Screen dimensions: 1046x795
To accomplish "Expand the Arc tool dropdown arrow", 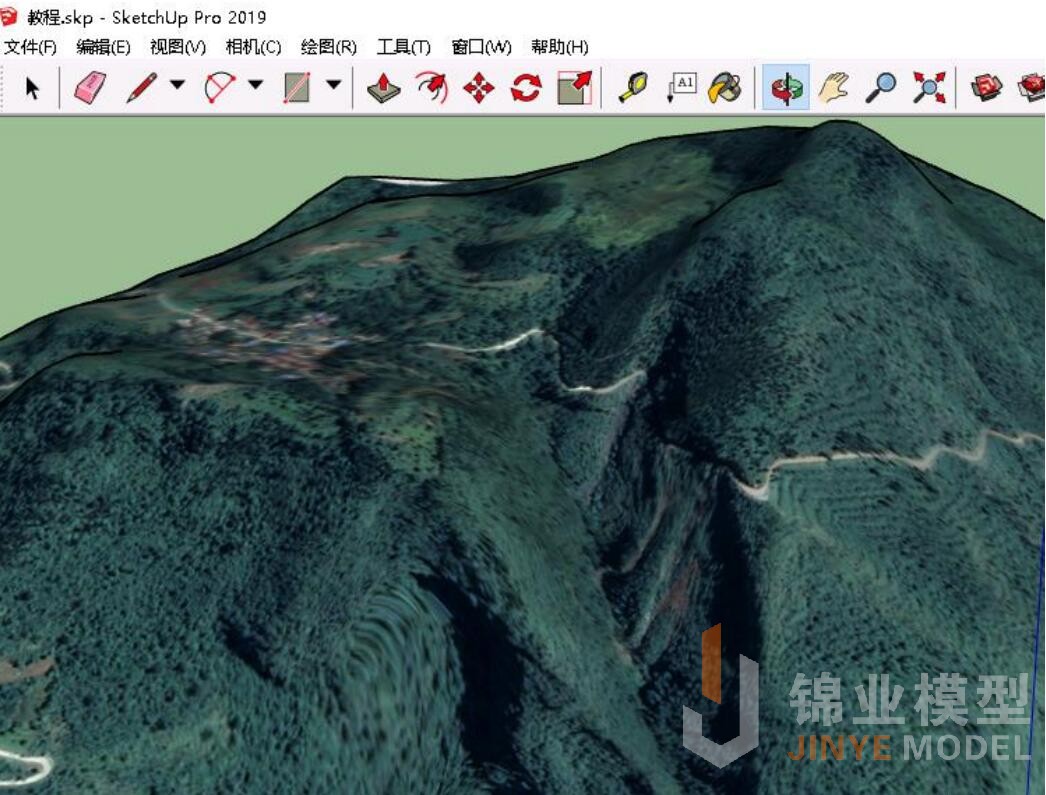I will click(255, 85).
